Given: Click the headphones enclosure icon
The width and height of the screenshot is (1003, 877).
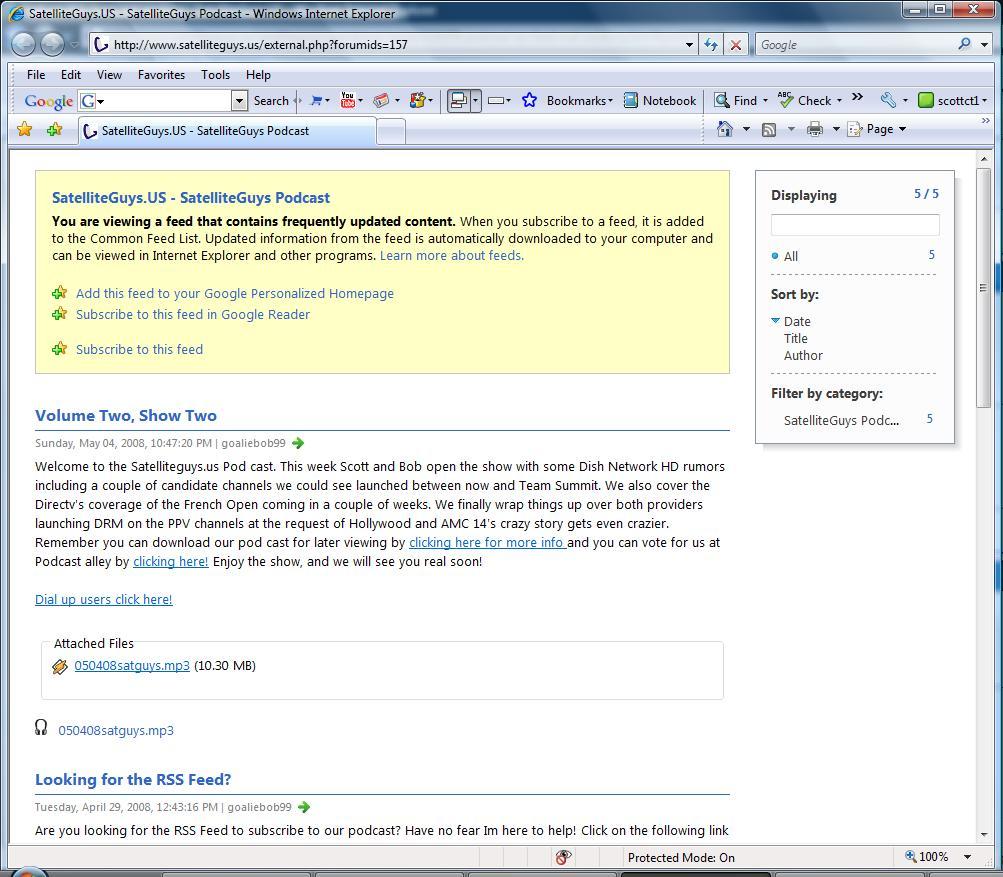Looking at the screenshot, I should point(41,728).
